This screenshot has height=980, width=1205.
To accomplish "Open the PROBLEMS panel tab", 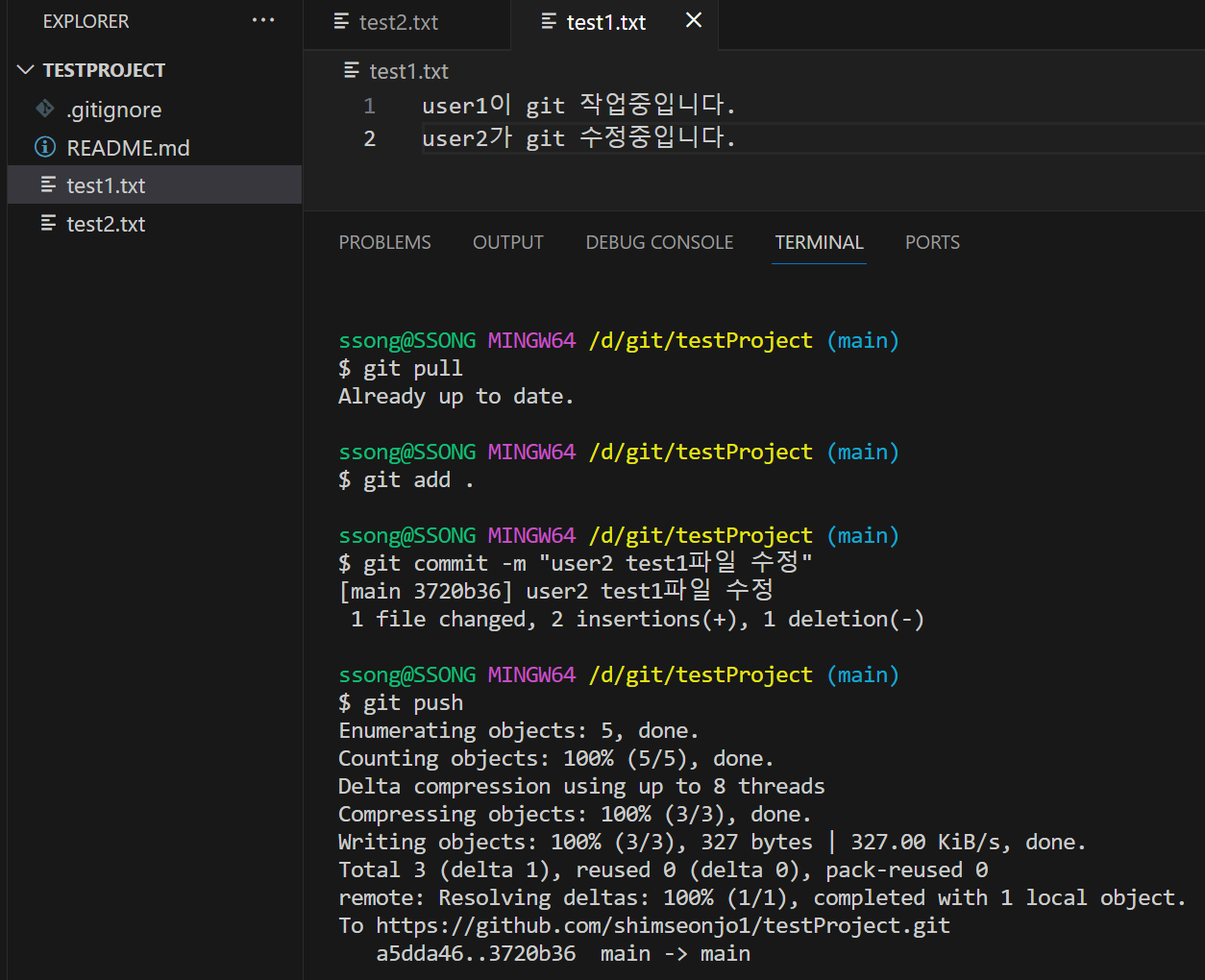I will [x=384, y=242].
